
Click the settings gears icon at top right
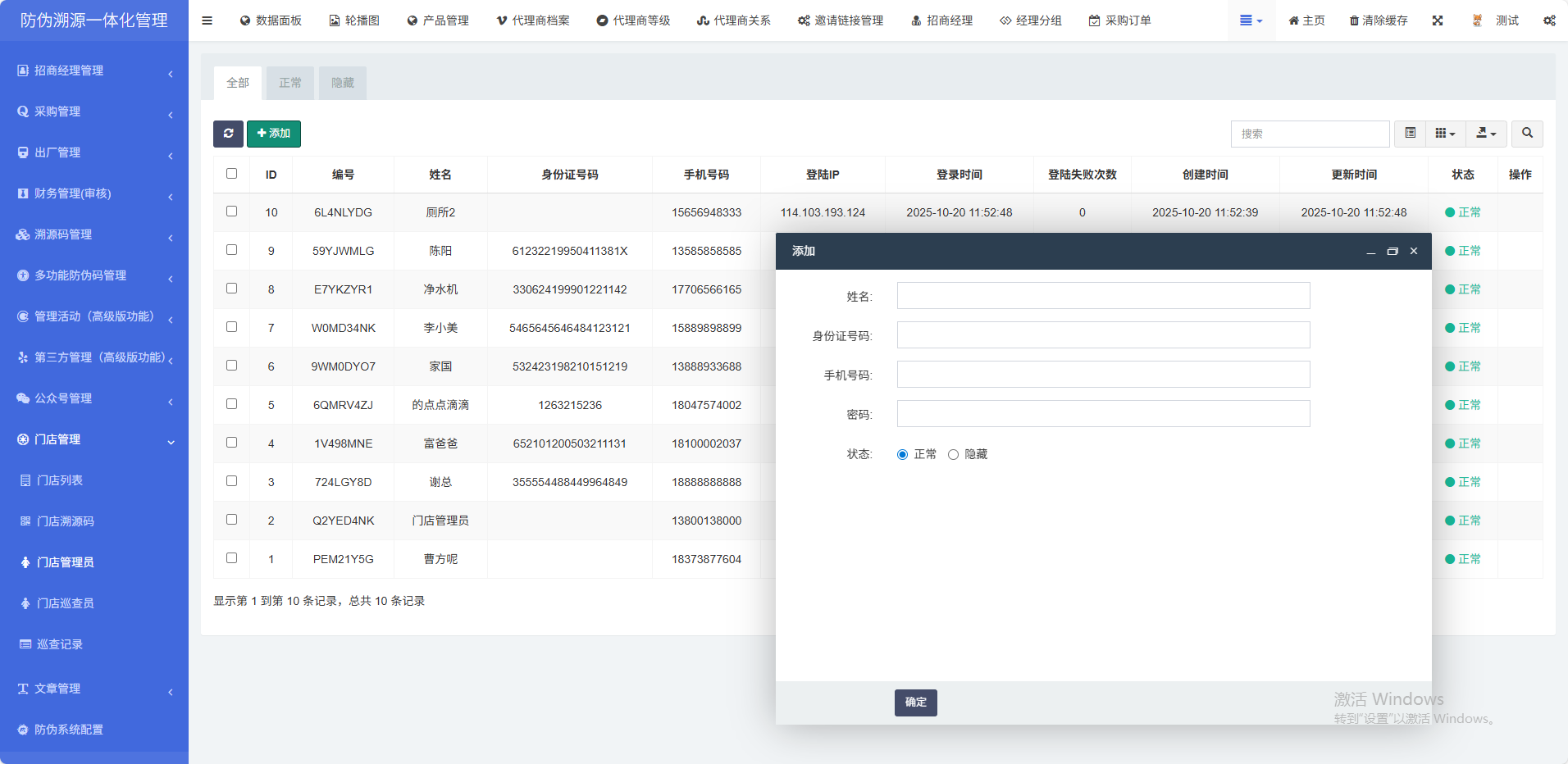1549,20
